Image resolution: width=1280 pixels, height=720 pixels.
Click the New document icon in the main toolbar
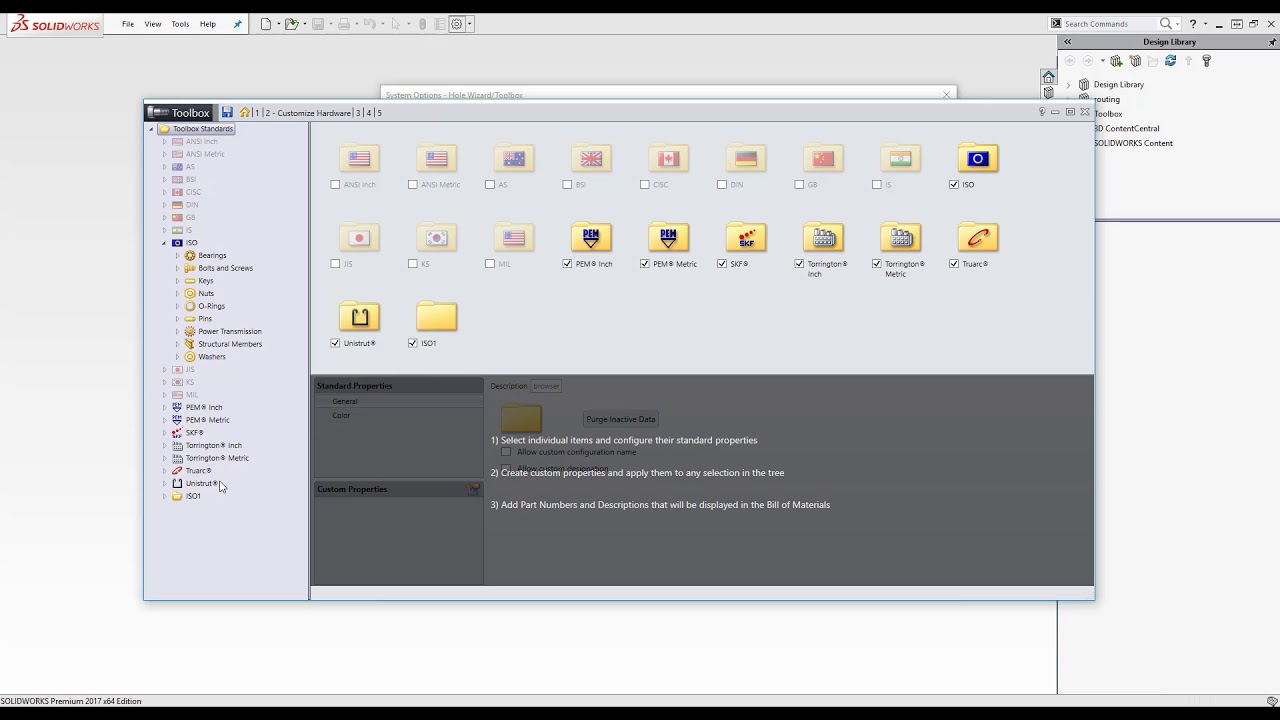pos(266,24)
